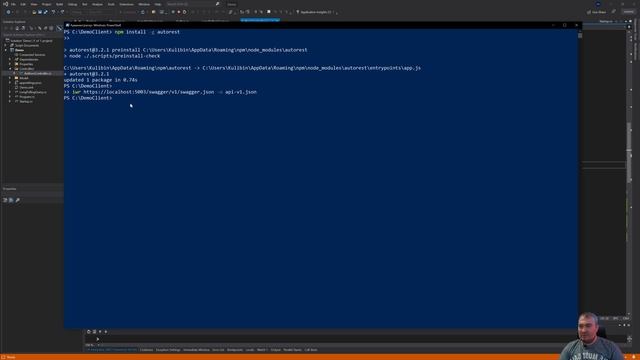Switch to the Exception Settings tab

click(168, 350)
